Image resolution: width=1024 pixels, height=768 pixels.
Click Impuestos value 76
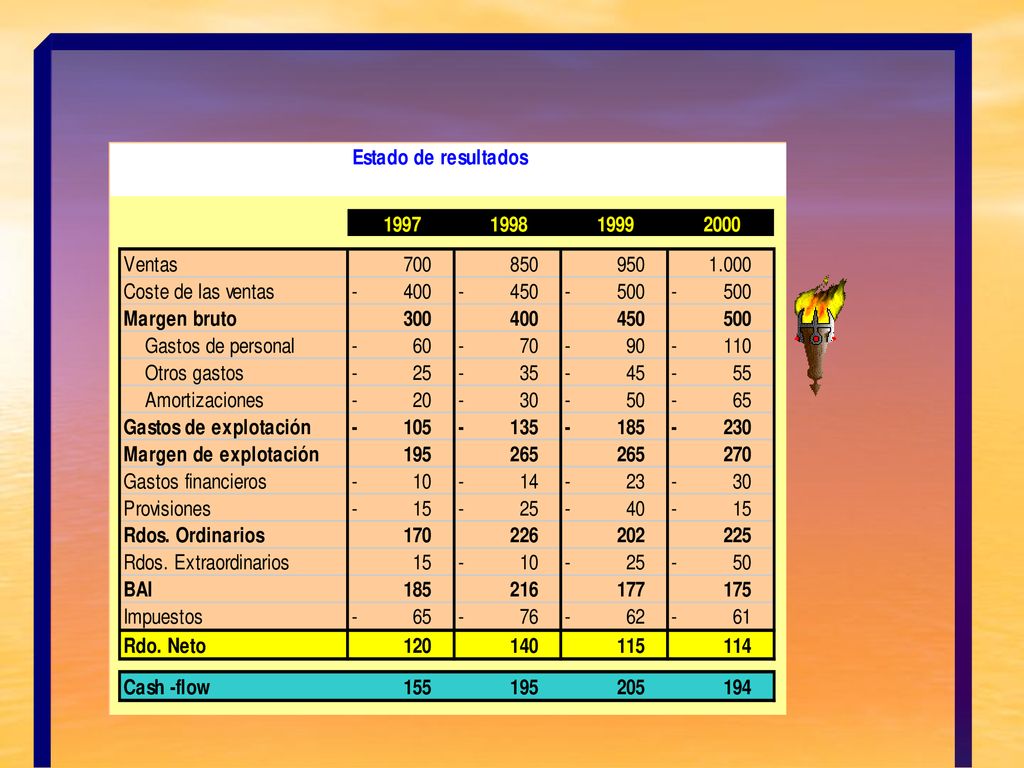[529, 617]
